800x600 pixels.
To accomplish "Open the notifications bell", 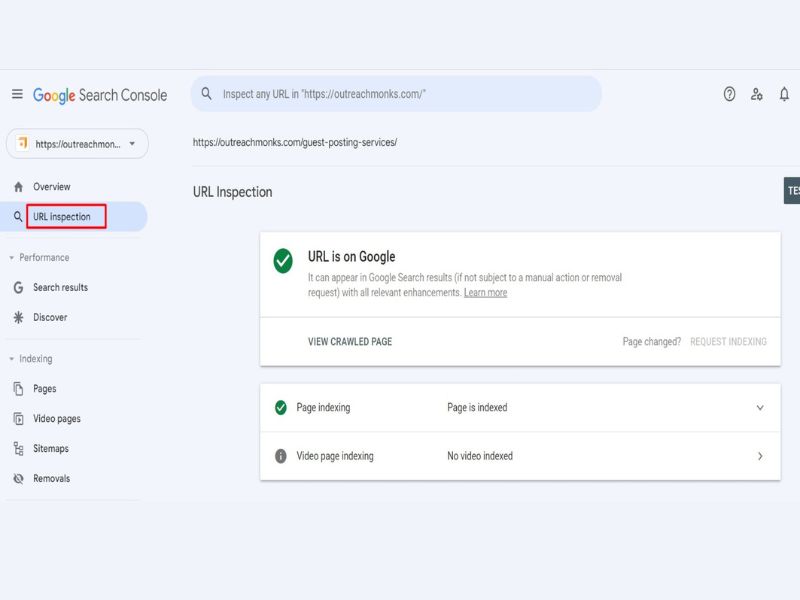I will (x=784, y=94).
